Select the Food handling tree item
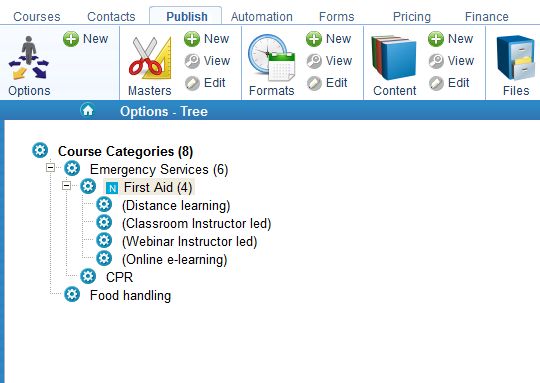The image size is (540, 383). (x=131, y=296)
